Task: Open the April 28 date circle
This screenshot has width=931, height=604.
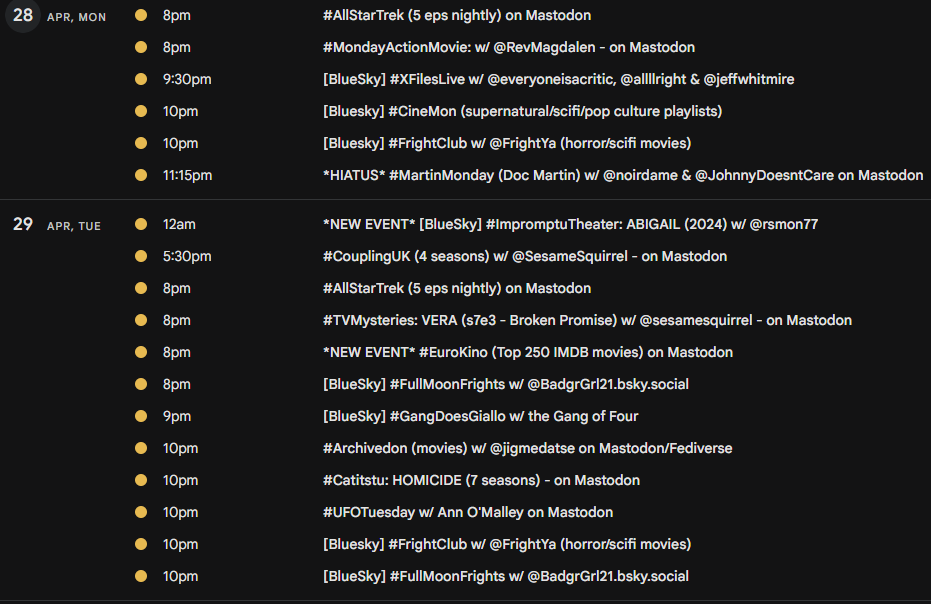Action: 23,15
